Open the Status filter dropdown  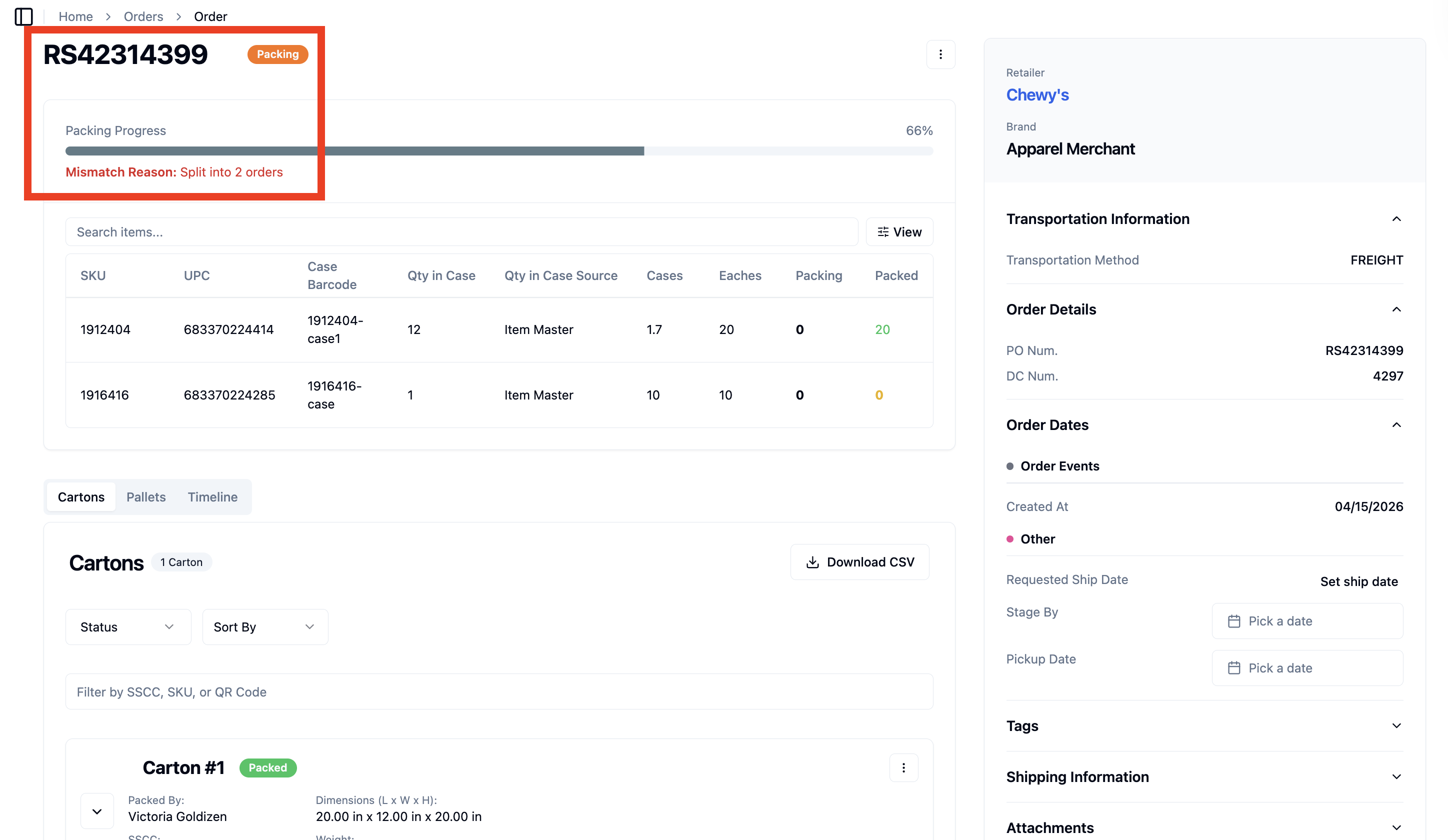(128, 627)
